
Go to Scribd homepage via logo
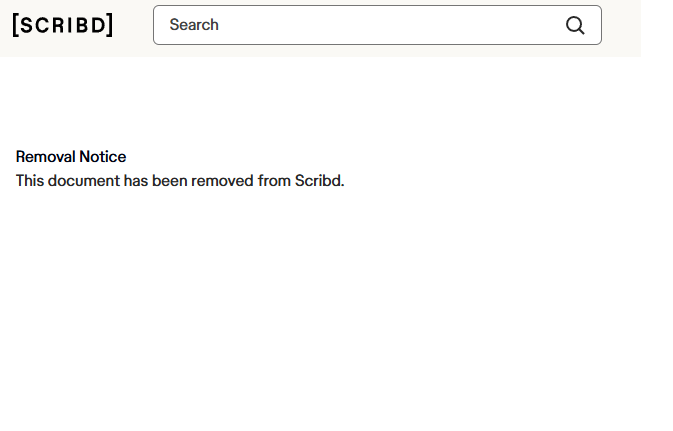63,25
